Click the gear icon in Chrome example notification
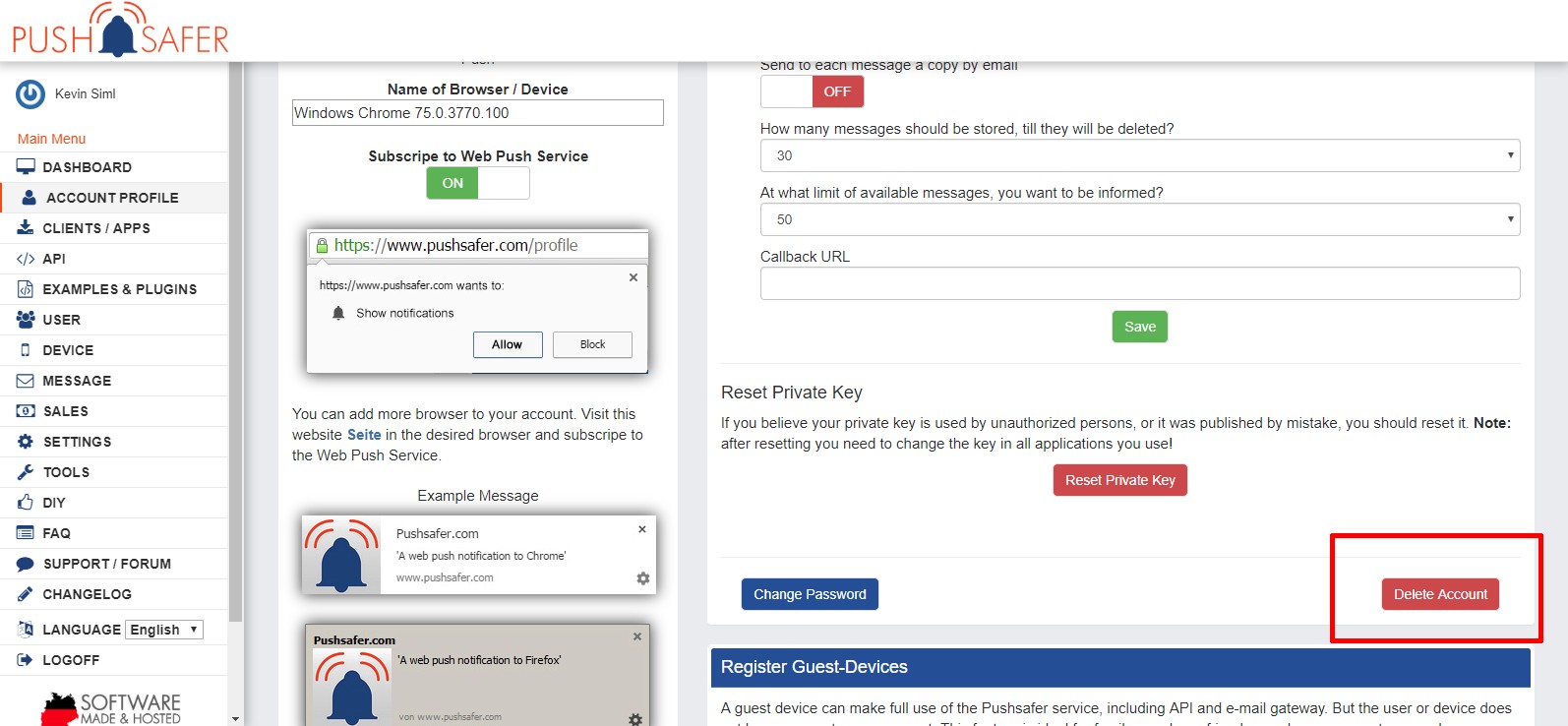 tap(643, 578)
